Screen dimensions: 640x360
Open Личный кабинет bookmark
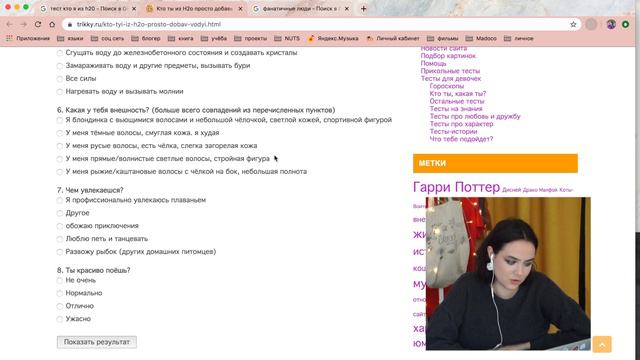393,38
